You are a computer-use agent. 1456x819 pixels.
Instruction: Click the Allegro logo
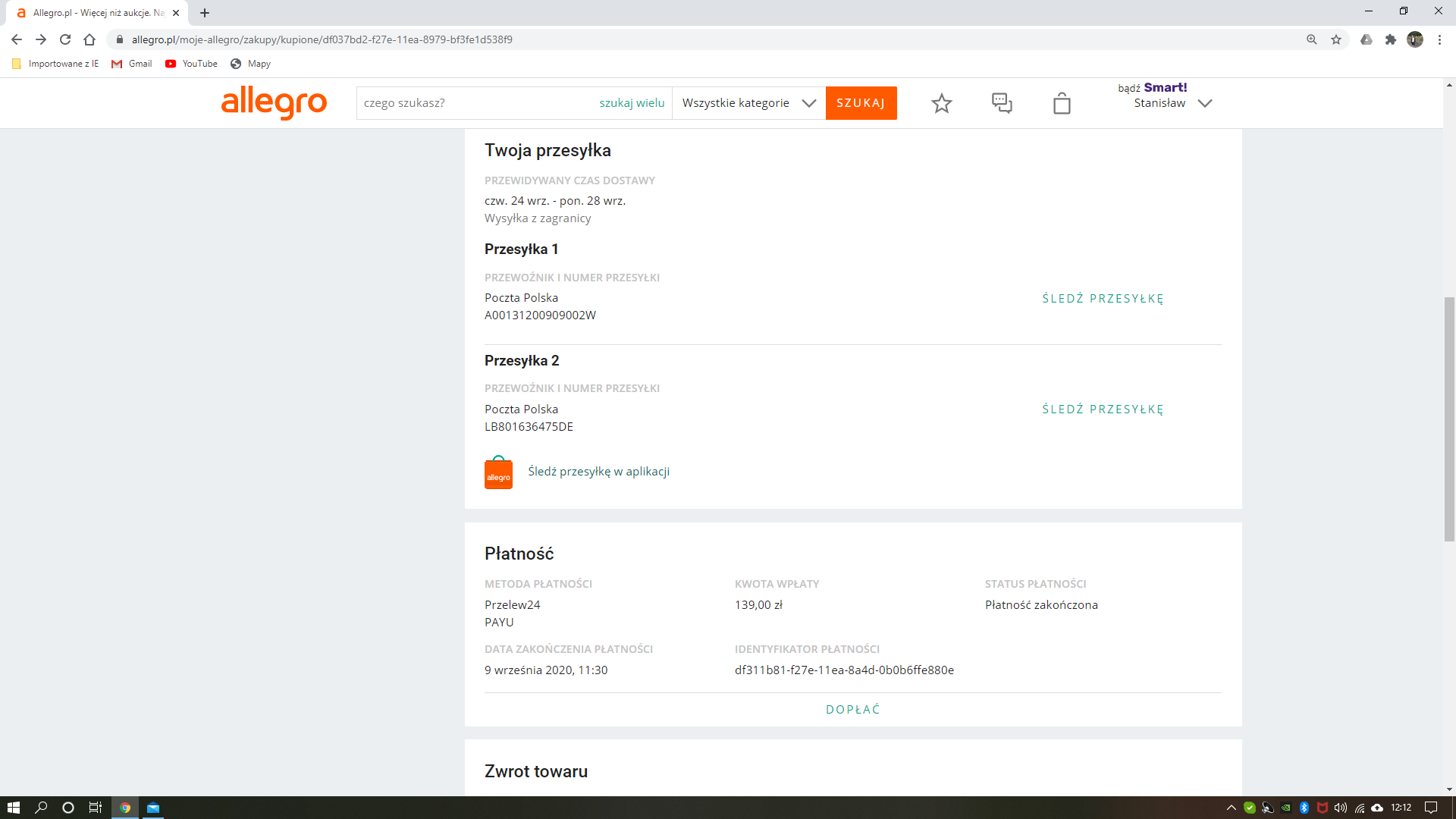[274, 102]
